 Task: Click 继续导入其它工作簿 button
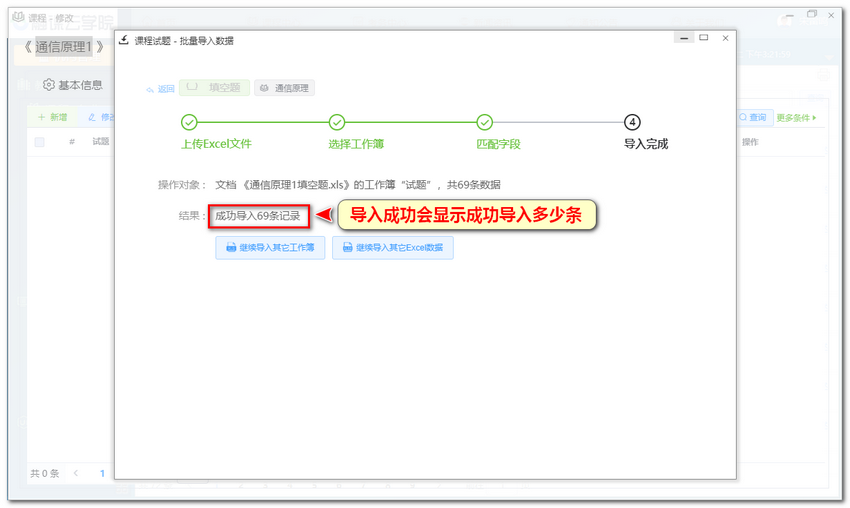click(x=270, y=248)
